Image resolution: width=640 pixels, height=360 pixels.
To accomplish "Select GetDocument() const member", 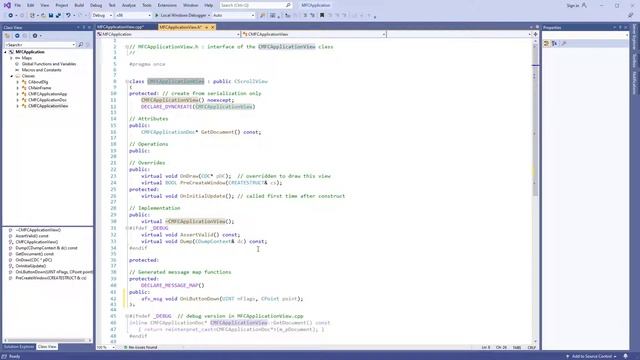I will coord(34,254).
